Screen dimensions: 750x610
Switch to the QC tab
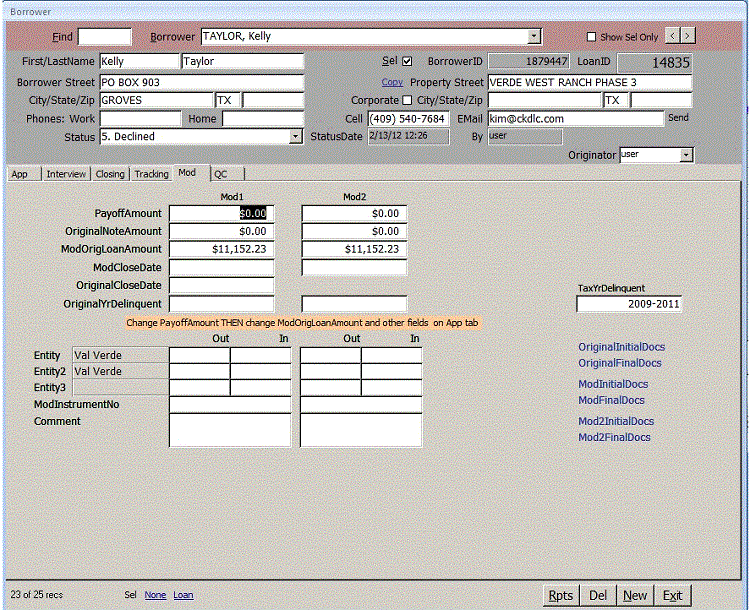click(x=221, y=174)
